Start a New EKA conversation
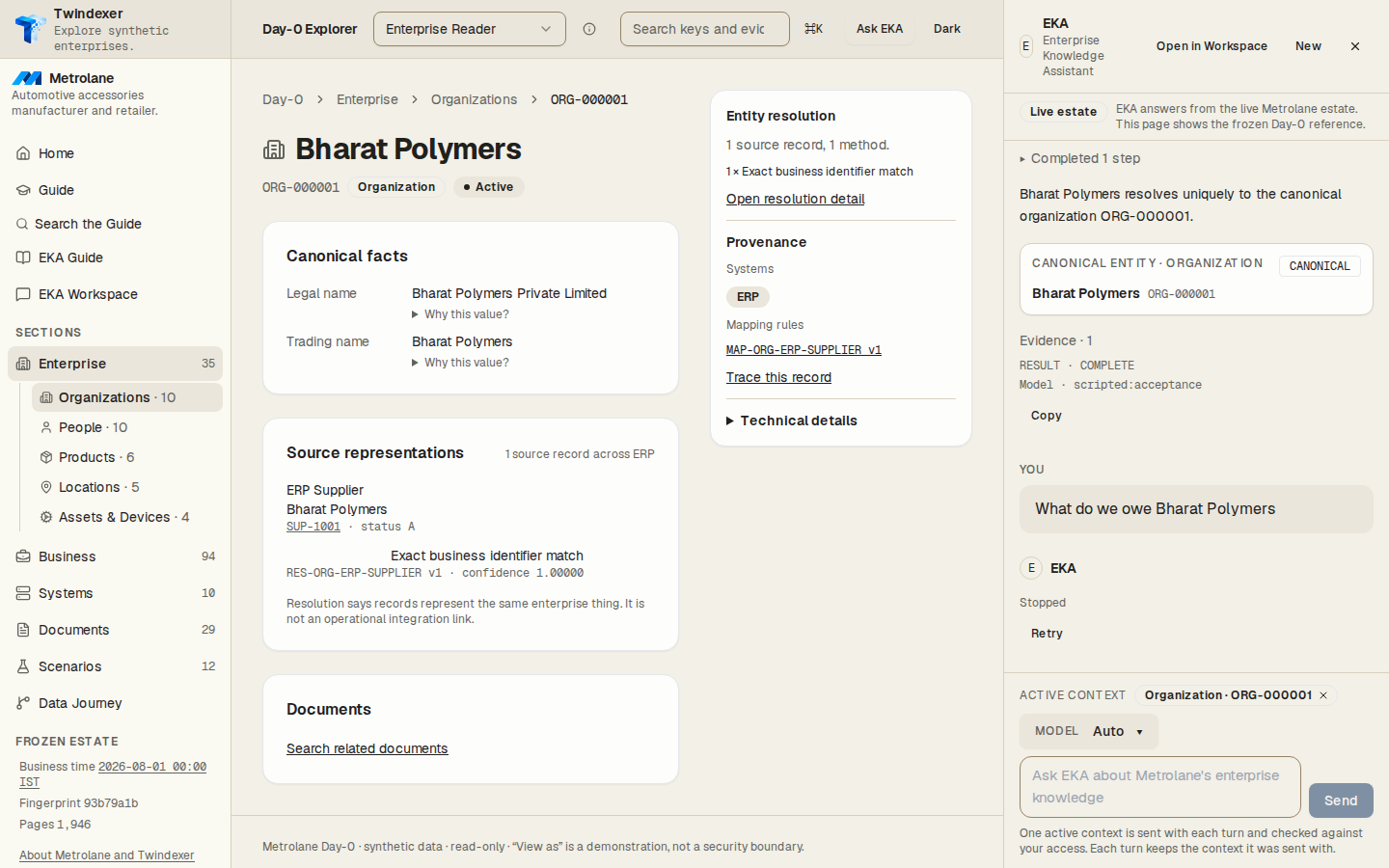 tap(1308, 46)
